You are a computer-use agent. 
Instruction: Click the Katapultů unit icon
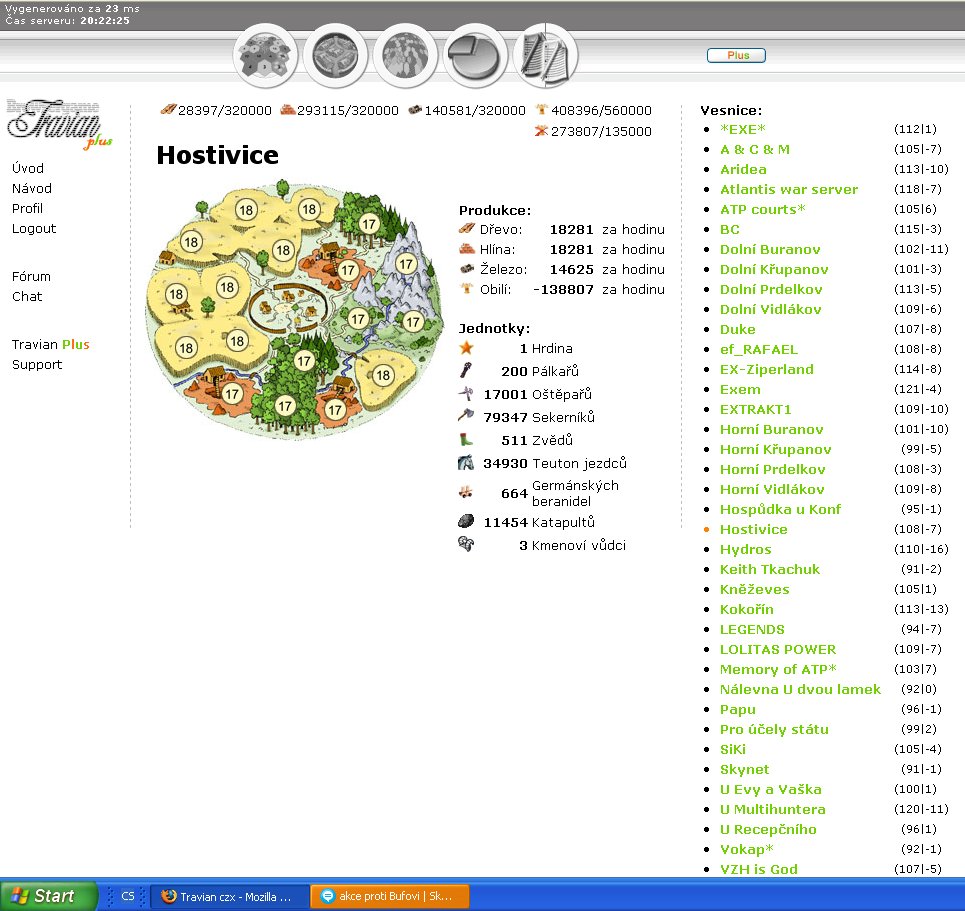466,521
